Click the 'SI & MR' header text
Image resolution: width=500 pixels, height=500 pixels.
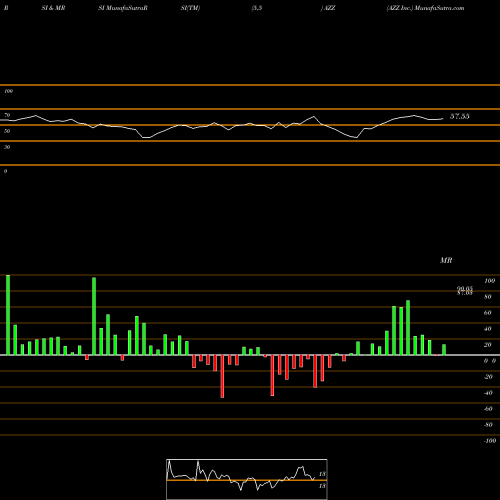click(53, 8)
